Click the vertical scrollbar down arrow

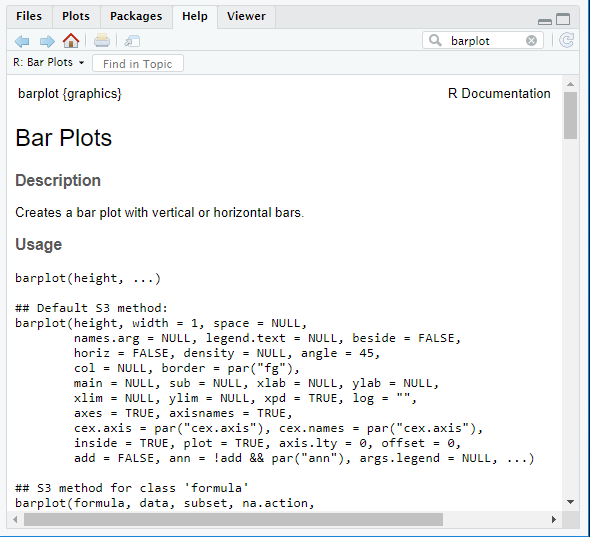click(x=570, y=502)
